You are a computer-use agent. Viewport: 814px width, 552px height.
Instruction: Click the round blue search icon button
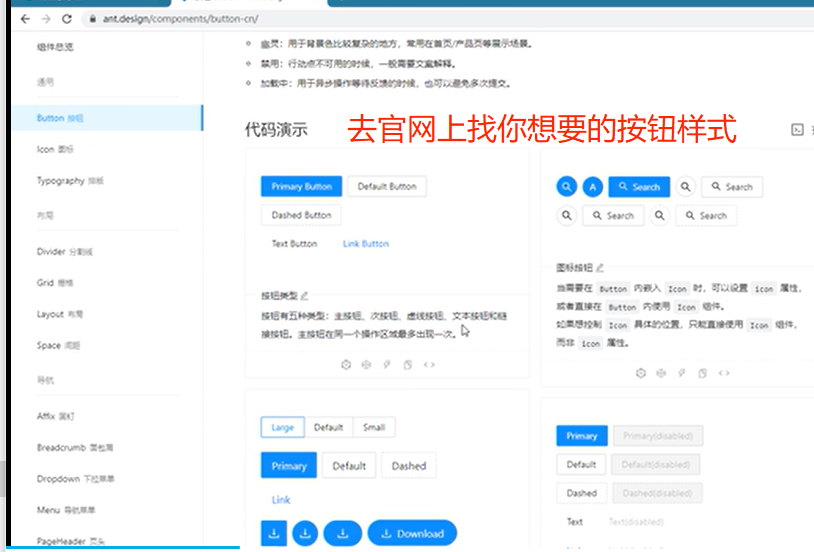[566, 186]
